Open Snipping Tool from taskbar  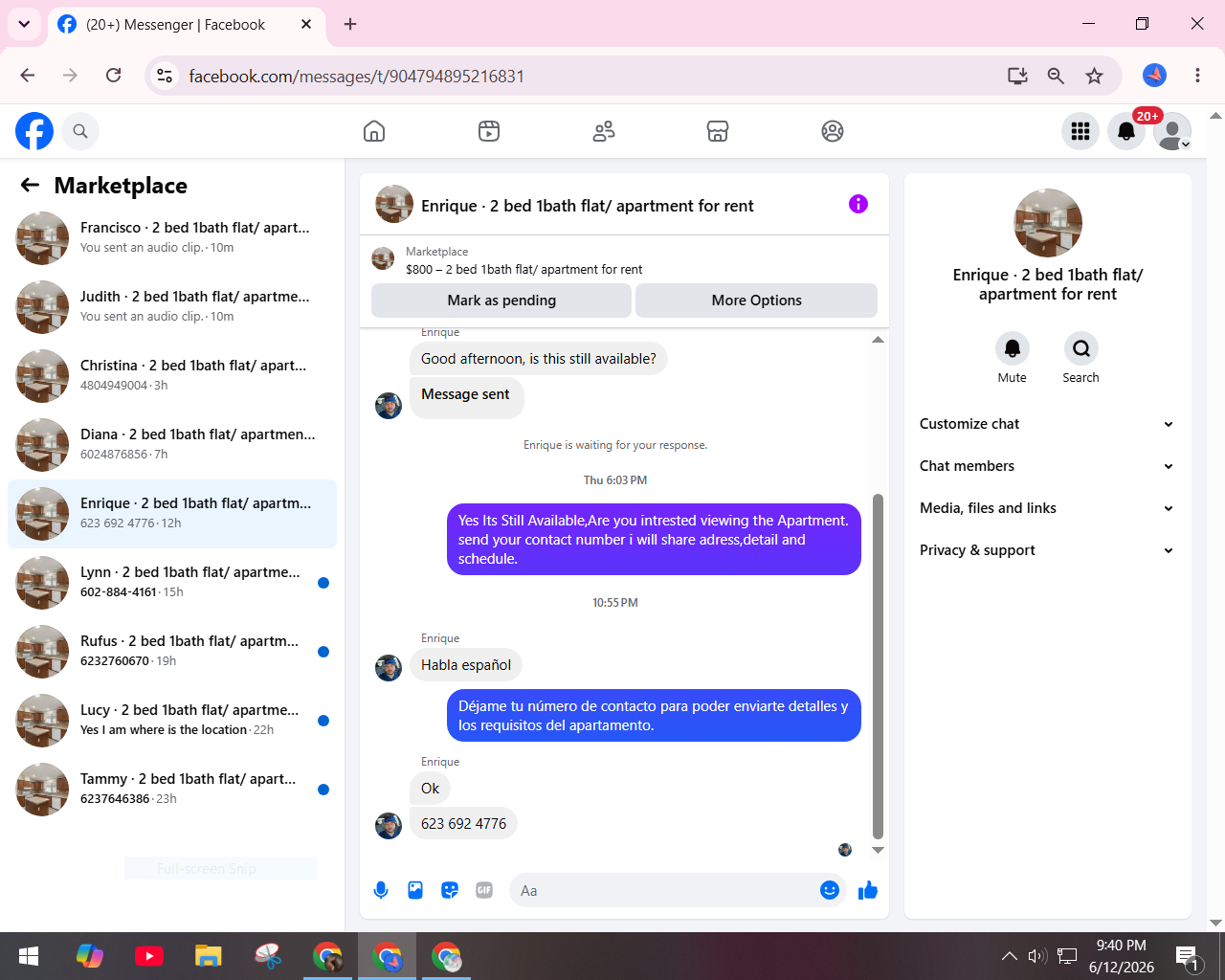(268, 956)
